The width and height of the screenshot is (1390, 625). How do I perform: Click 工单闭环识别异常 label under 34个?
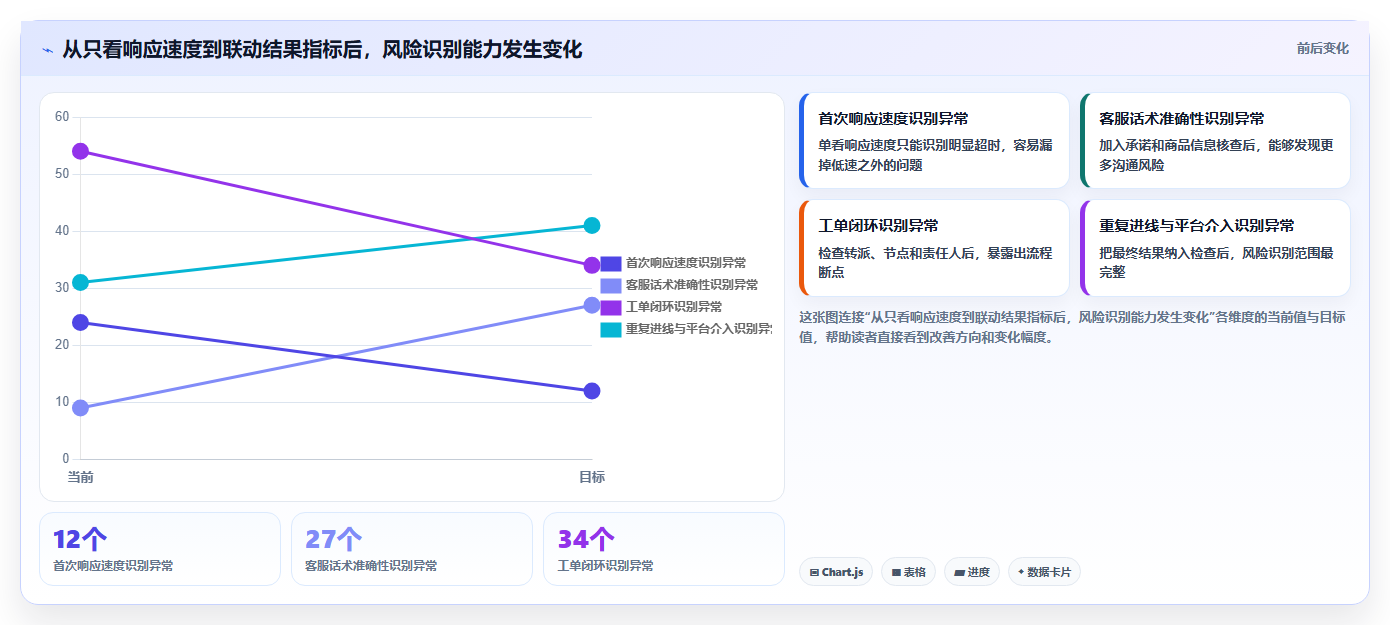pyautogui.click(x=605, y=566)
